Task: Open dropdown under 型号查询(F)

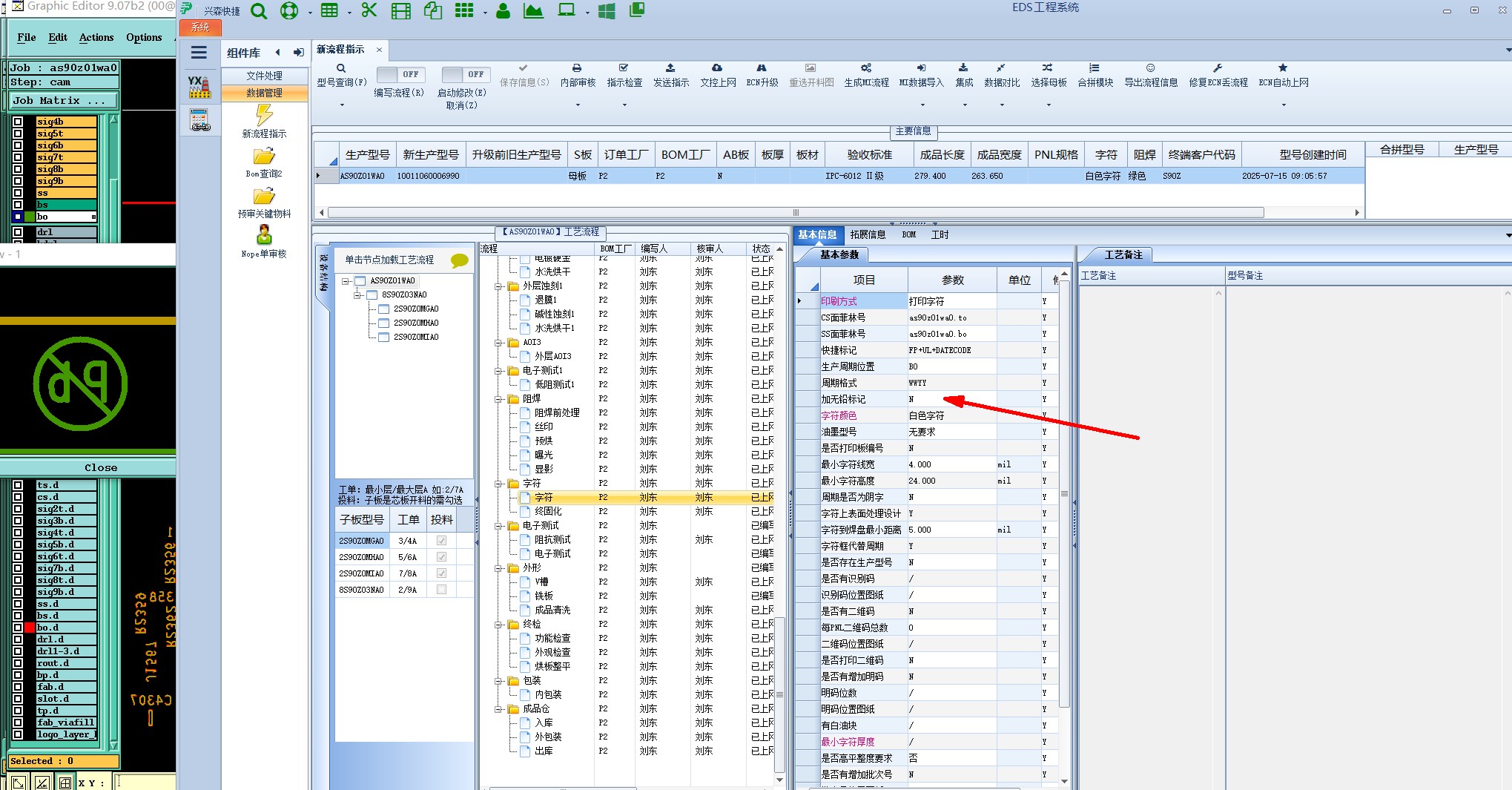Action: click(x=342, y=105)
